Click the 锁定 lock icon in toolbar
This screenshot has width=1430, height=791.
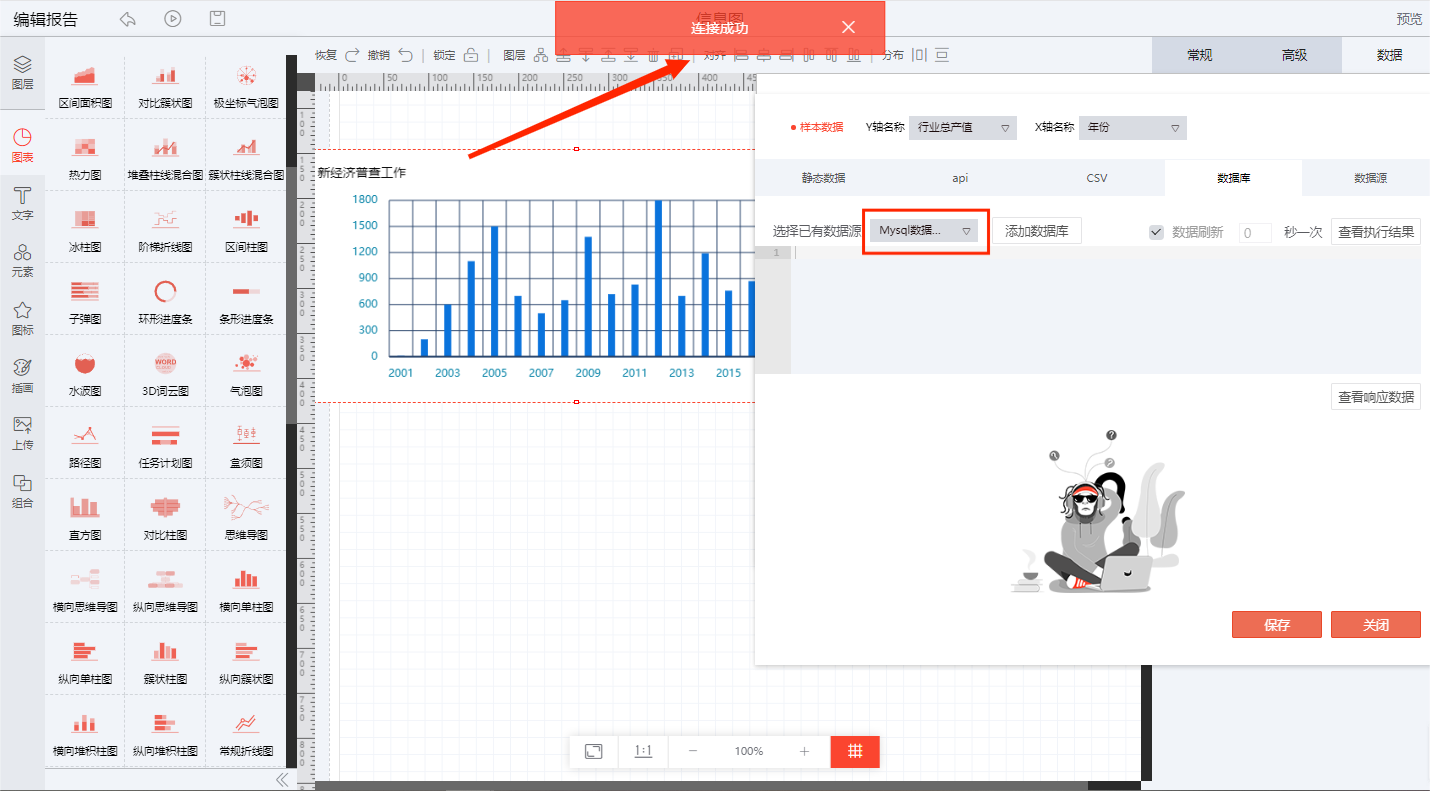(x=470, y=55)
